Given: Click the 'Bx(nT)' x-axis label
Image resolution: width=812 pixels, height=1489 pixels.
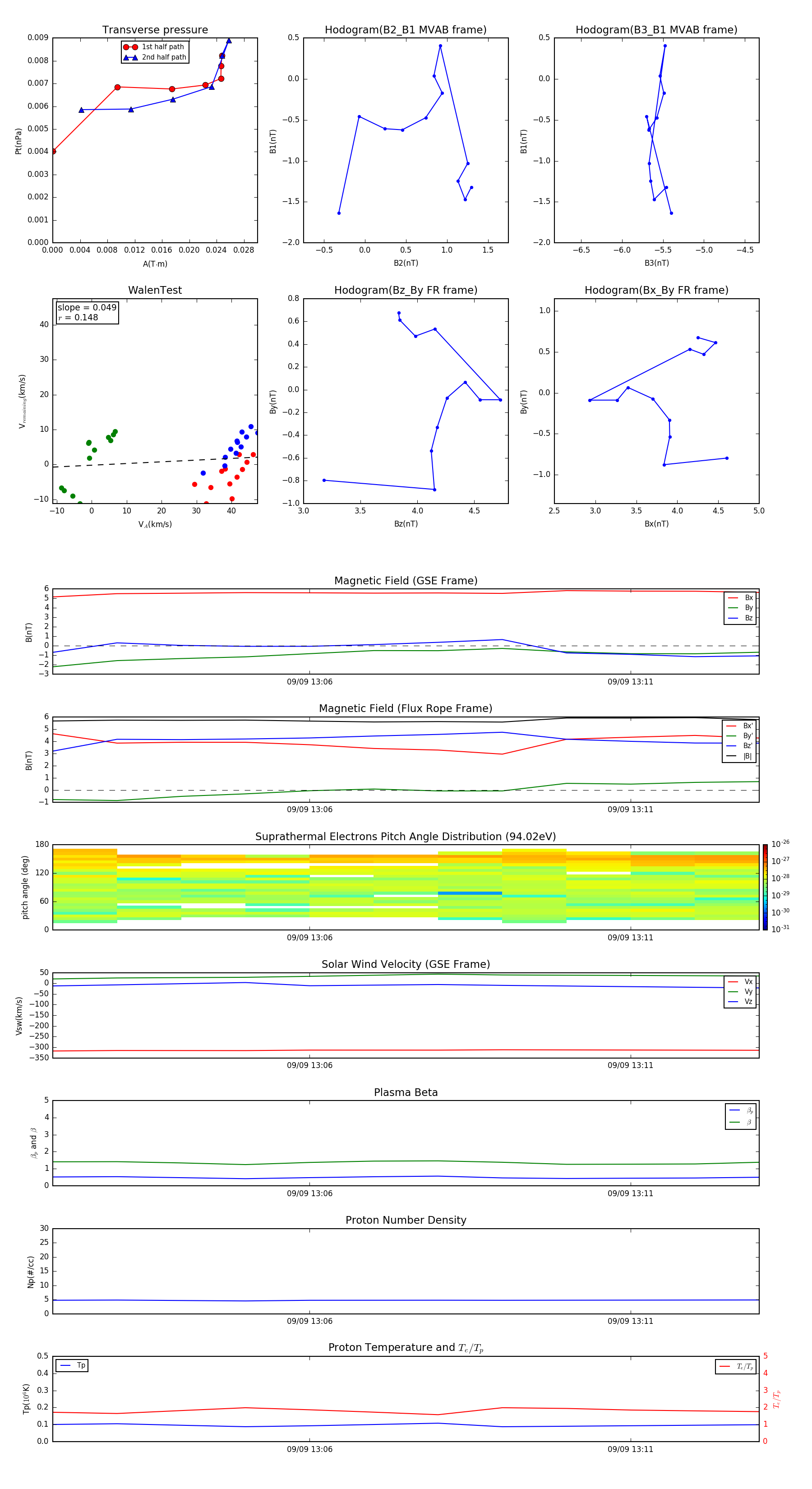Looking at the screenshot, I should [x=656, y=524].
